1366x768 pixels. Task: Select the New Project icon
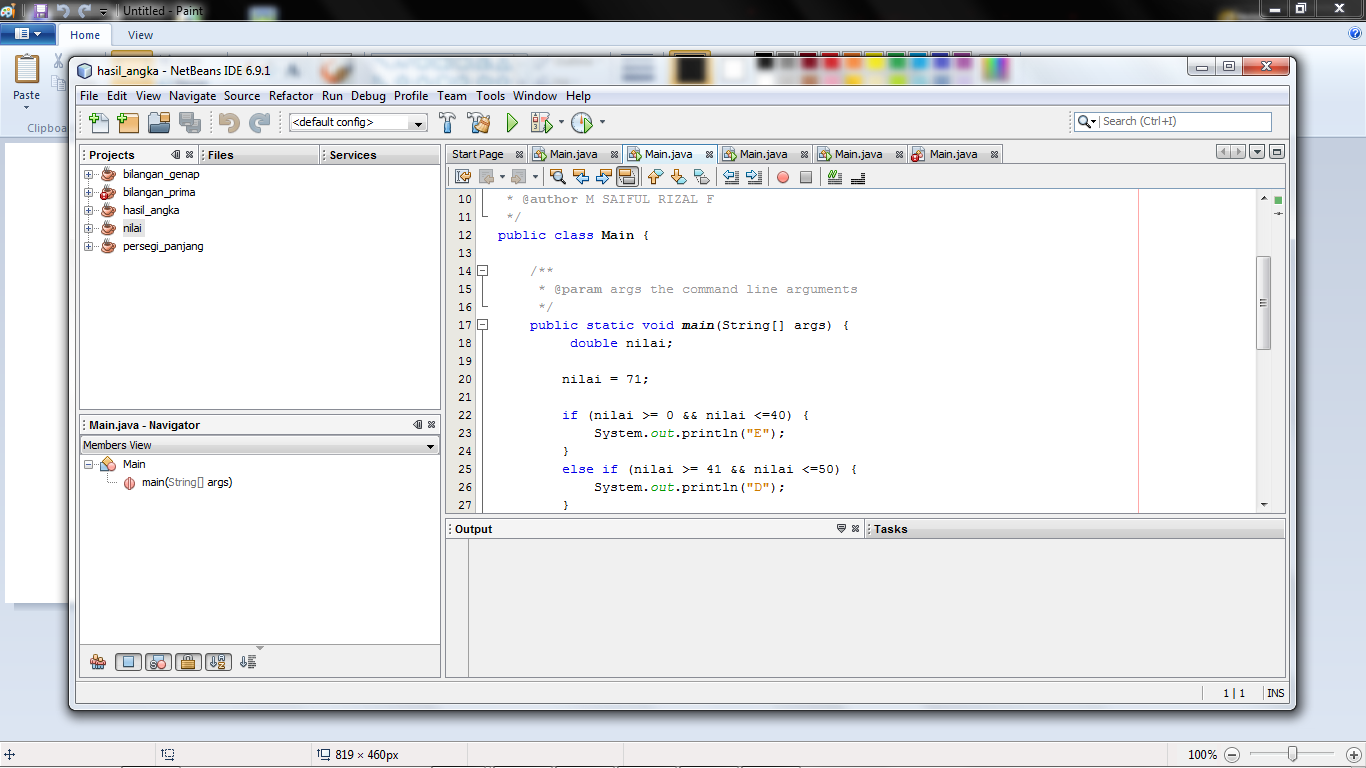pos(127,122)
